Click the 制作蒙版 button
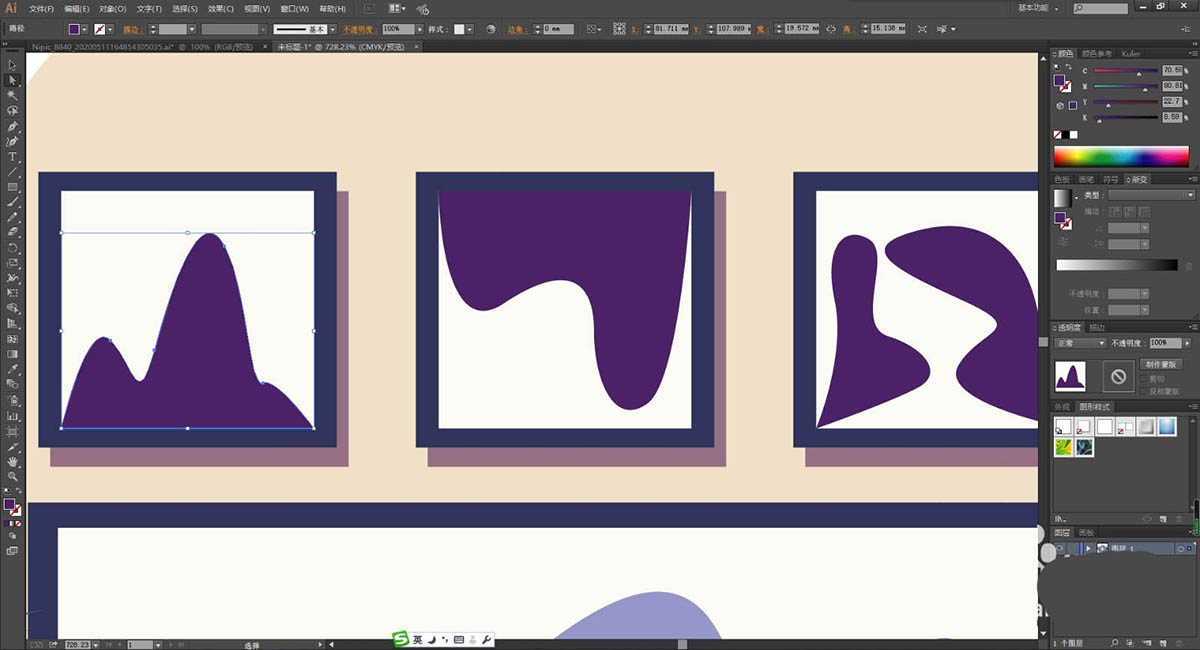Screen dimensions: 1200x650 point(1162,365)
